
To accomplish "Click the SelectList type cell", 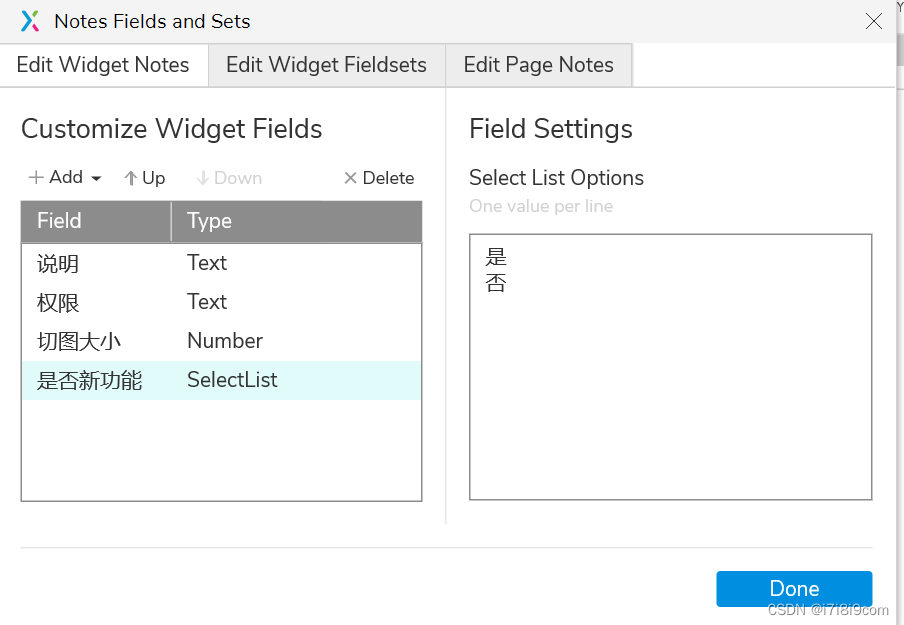I will (x=232, y=380).
